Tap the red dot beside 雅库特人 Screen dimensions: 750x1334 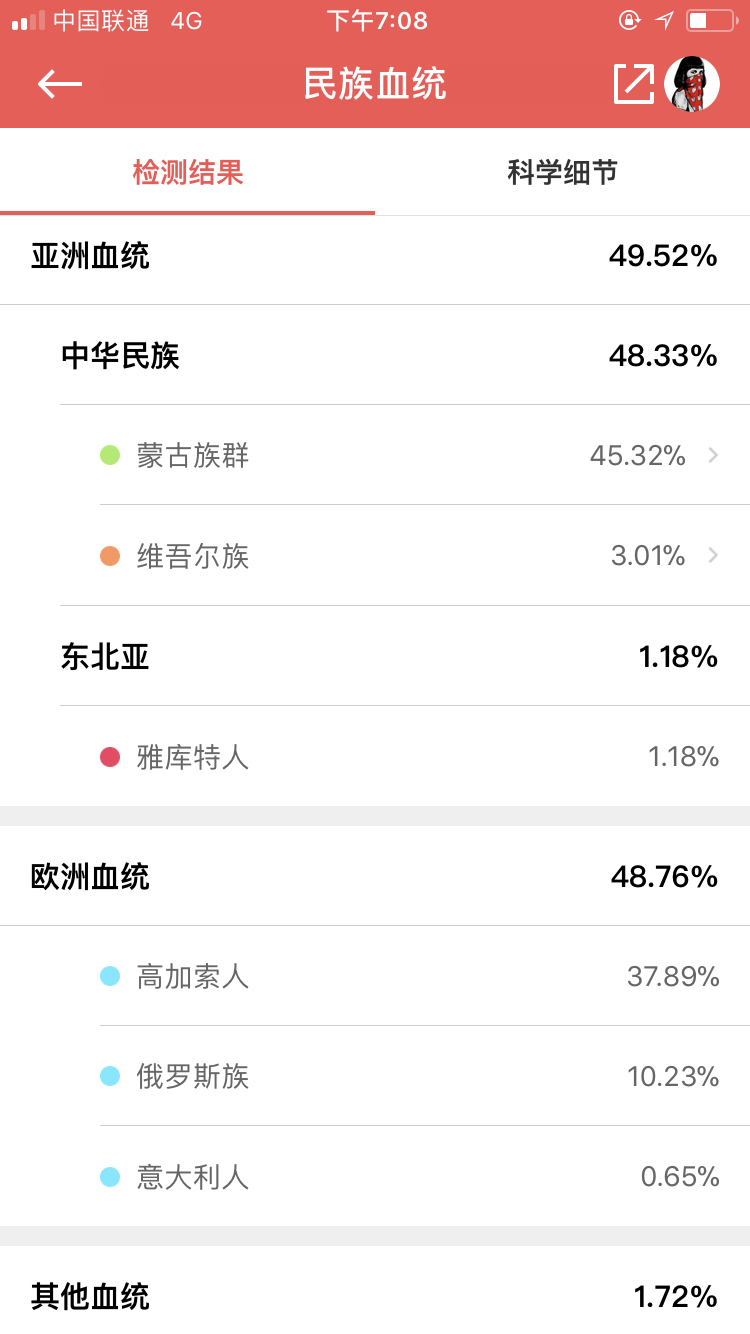(x=110, y=757)
